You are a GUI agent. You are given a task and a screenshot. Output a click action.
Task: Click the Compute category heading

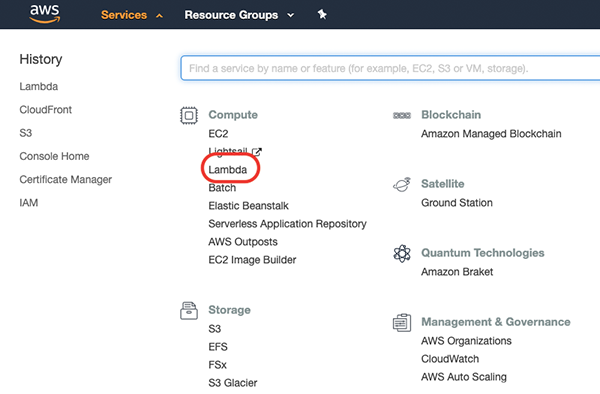(233, 115)
